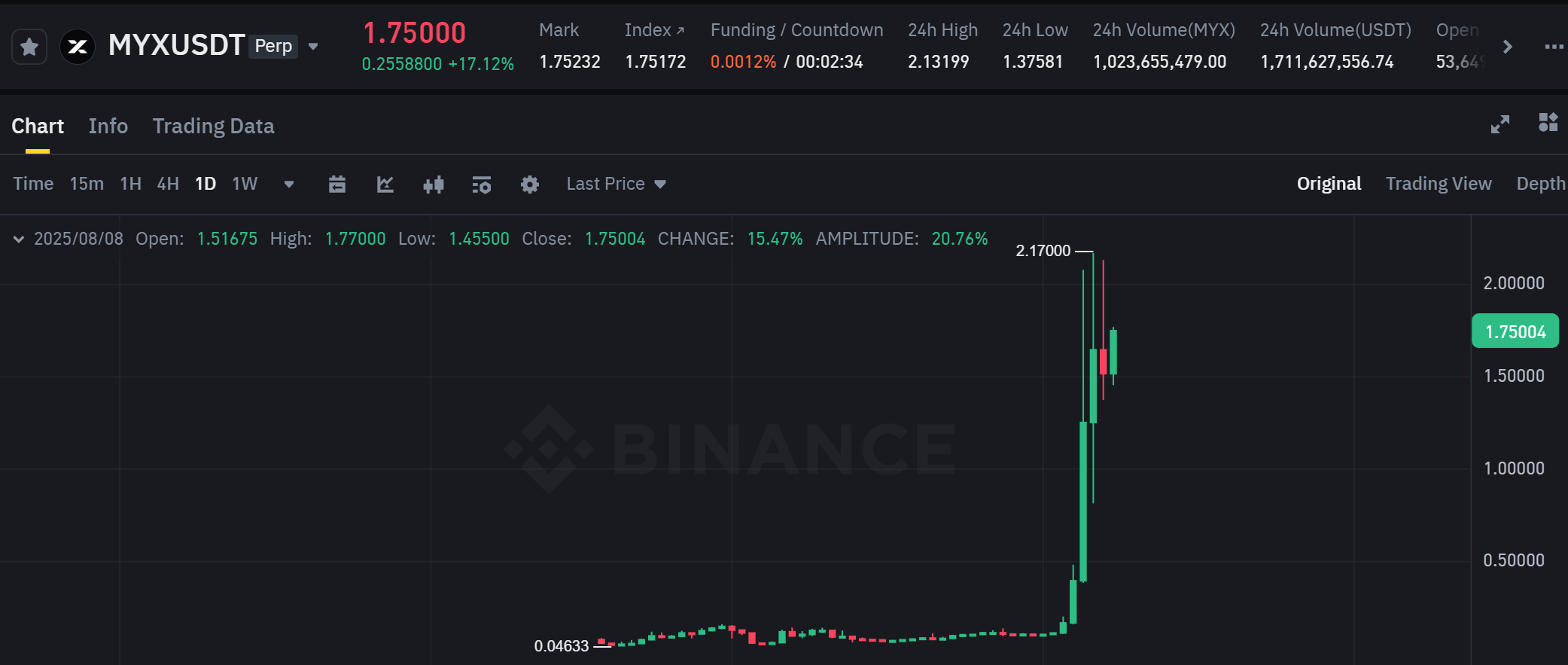Click the last price 1.75000
Viewport: 1568px width, 665px height.
tap(414, 33)
